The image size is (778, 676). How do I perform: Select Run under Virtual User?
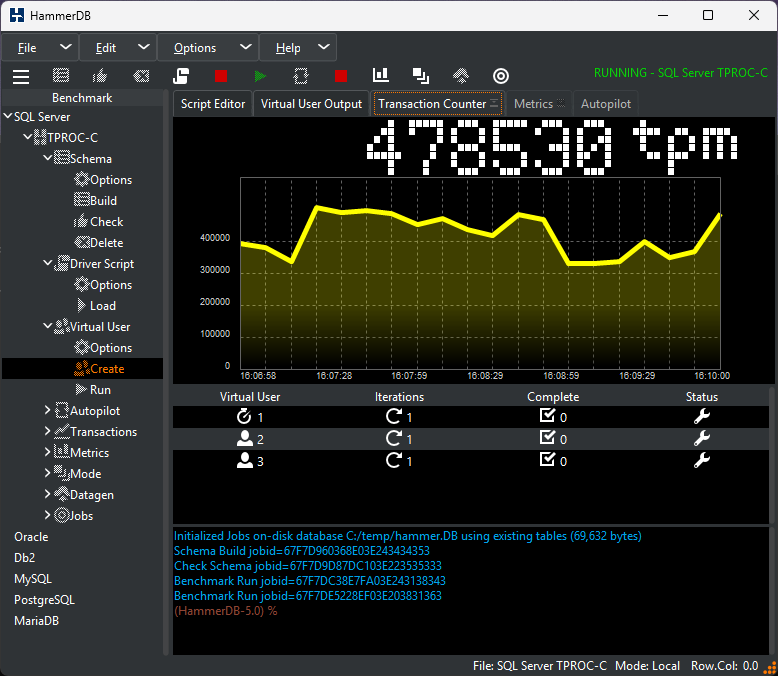coord(93,390)
